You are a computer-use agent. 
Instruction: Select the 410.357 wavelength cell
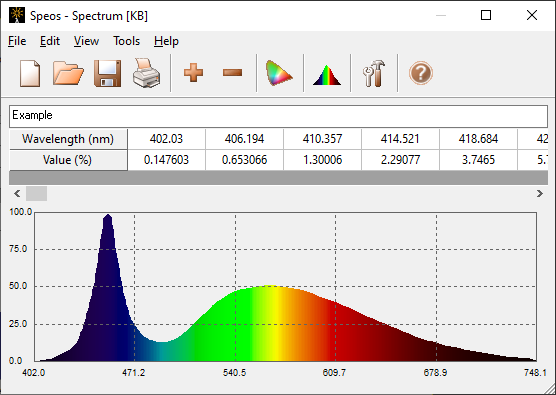pyautogui.click(x=322, y=139)
